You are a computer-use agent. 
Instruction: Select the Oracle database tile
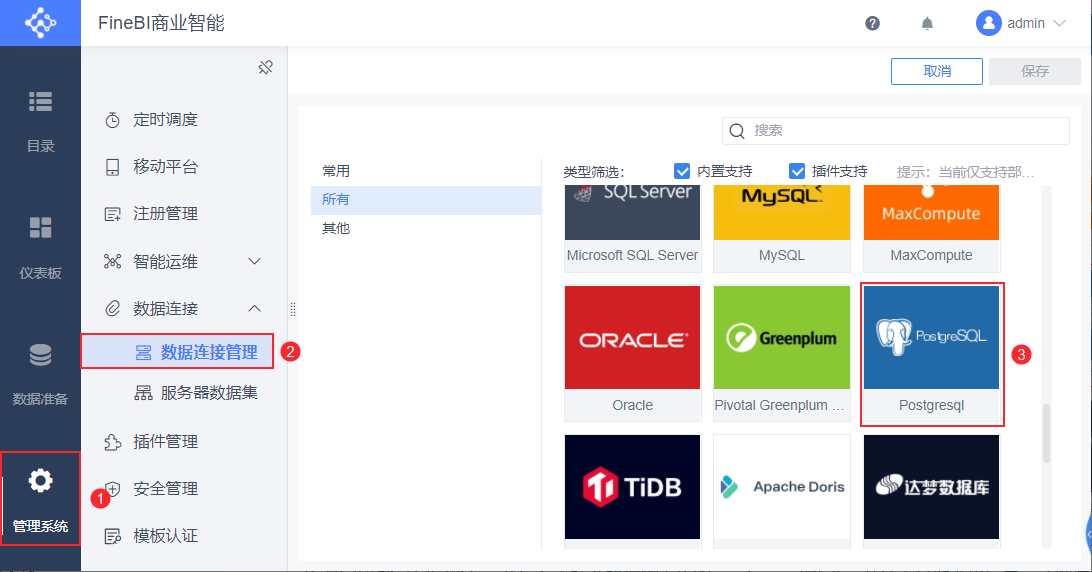(x=632, y=353)
